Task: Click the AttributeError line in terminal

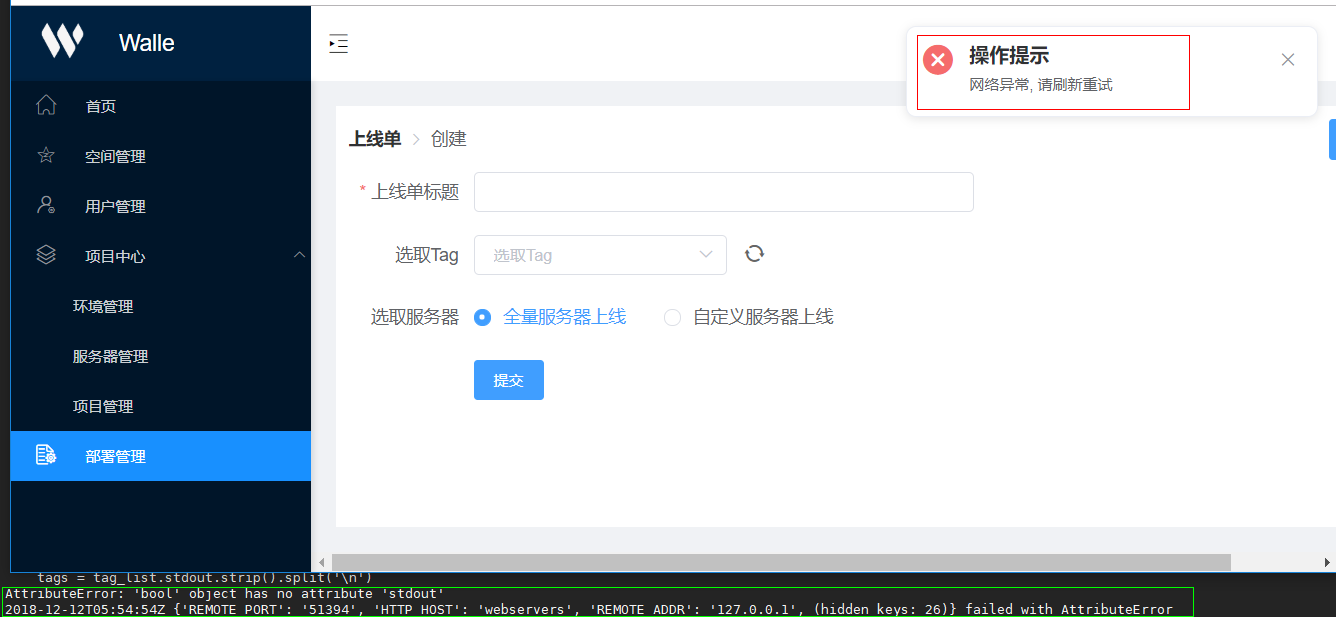Action: click(x=225, y=594)
